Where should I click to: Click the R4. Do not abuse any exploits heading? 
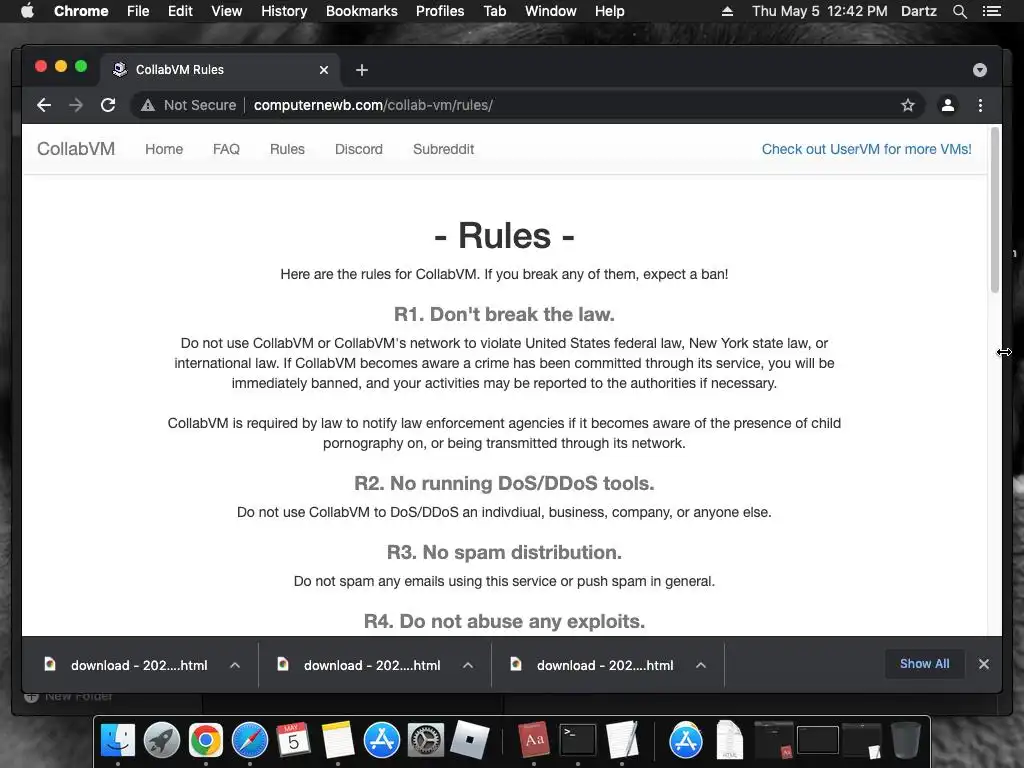point(504,621)
